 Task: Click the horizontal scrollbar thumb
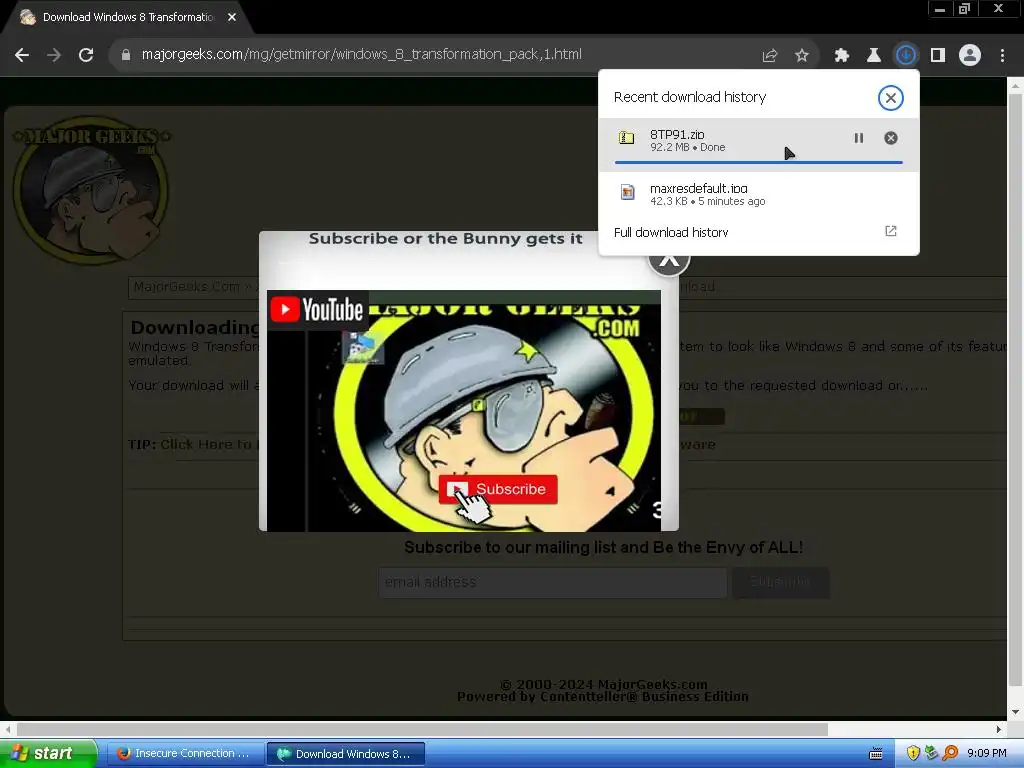pyautogui.click(x=422, y=729)
